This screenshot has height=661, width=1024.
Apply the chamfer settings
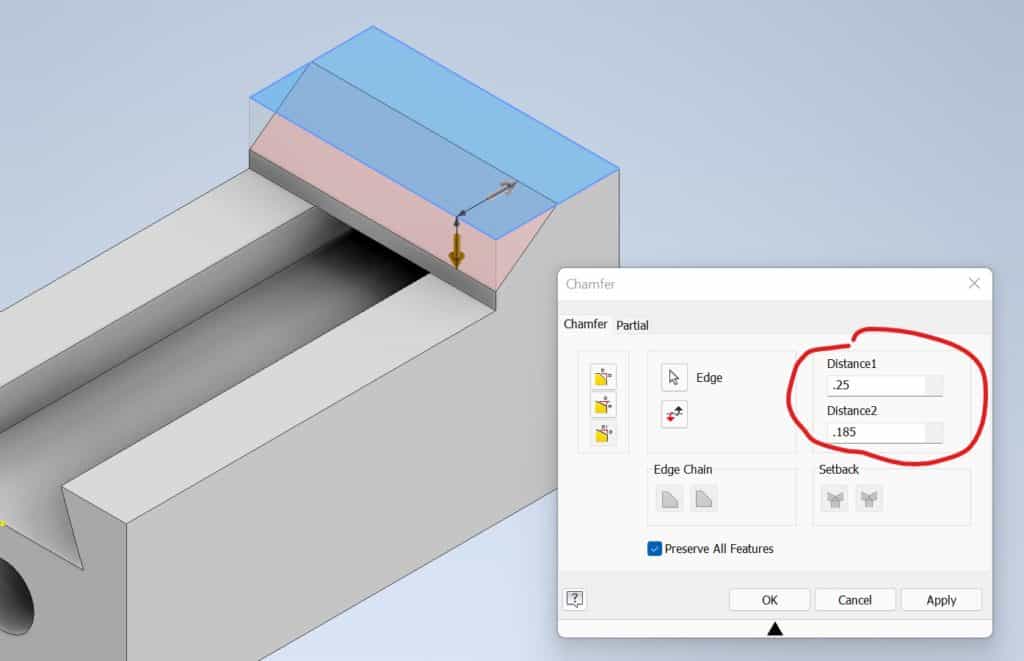point(941,600)
